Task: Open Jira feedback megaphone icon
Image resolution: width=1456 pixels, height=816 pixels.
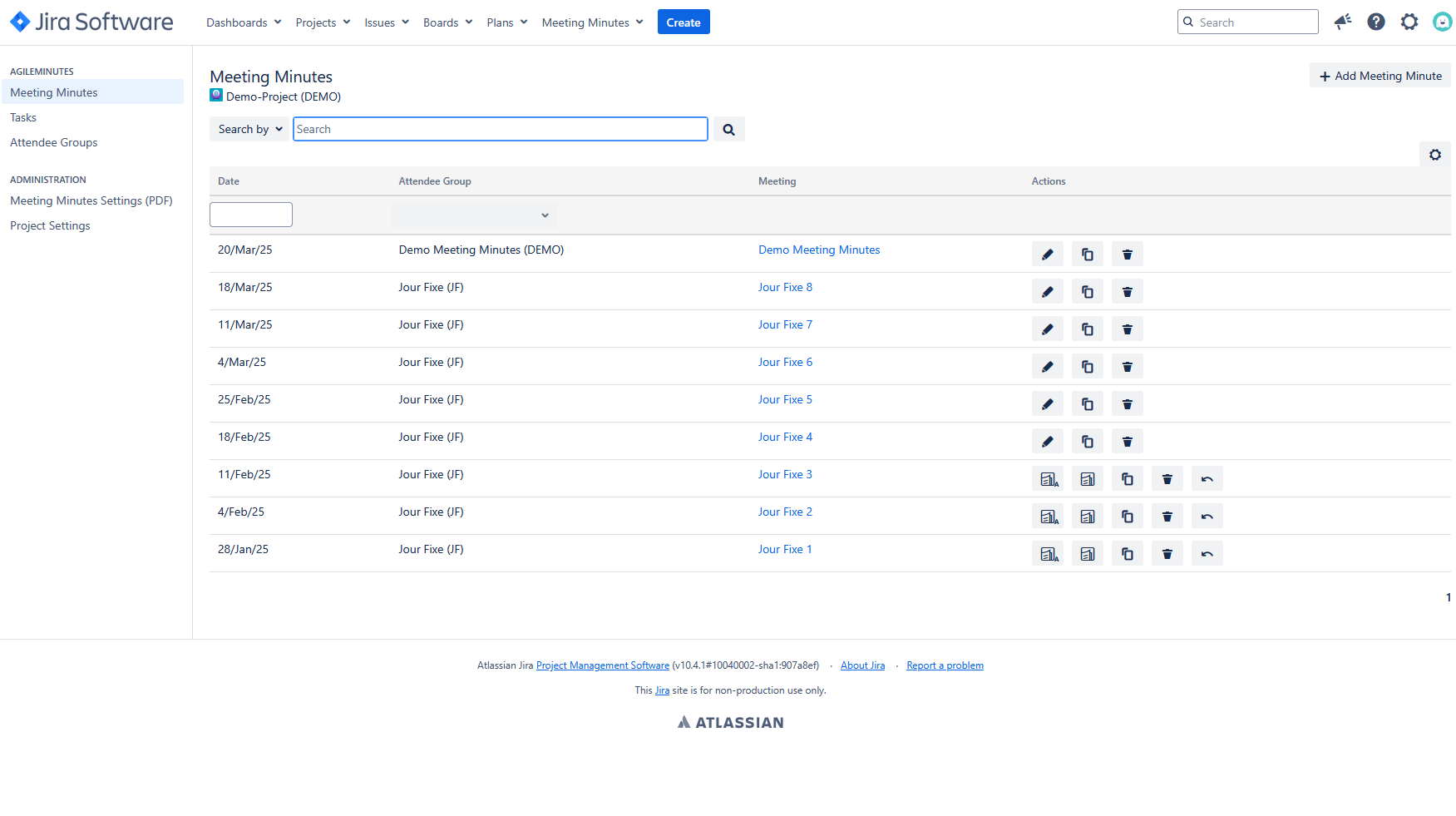Action: pos(1342,22)
